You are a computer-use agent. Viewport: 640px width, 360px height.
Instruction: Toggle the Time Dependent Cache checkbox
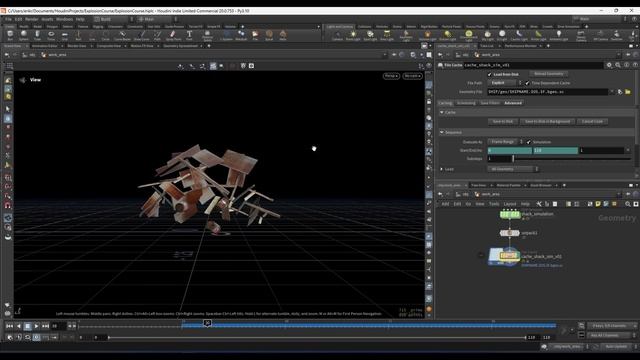pos(527,83)
